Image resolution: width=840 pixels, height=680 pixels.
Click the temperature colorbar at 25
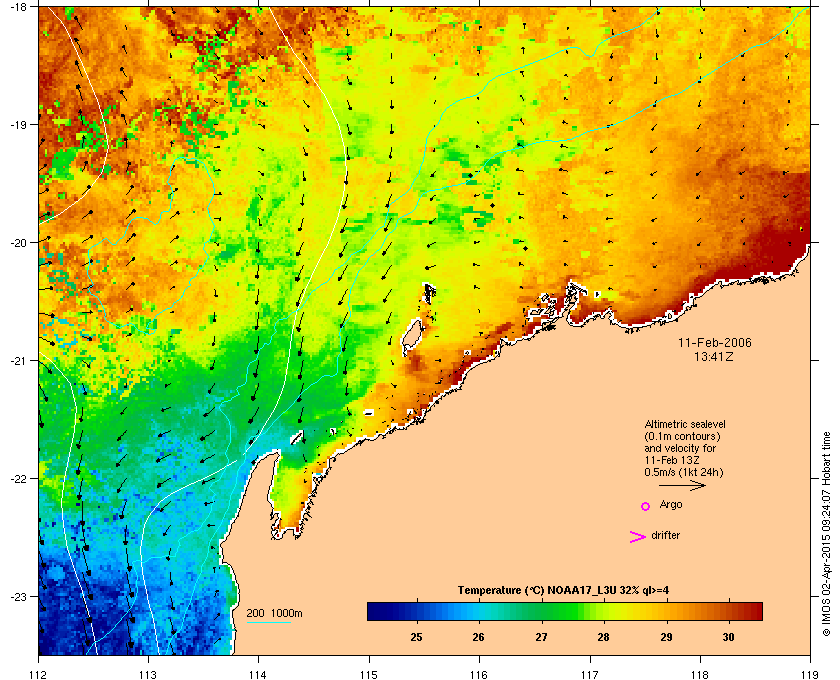click(416, 611)
